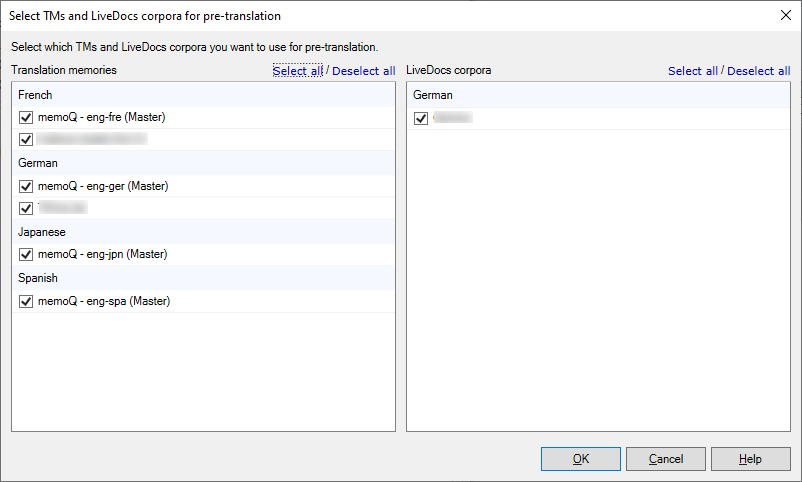
Task: Uncheck the memoQ - eng-spa (Master) checkbox
Action: click(26, 301)
